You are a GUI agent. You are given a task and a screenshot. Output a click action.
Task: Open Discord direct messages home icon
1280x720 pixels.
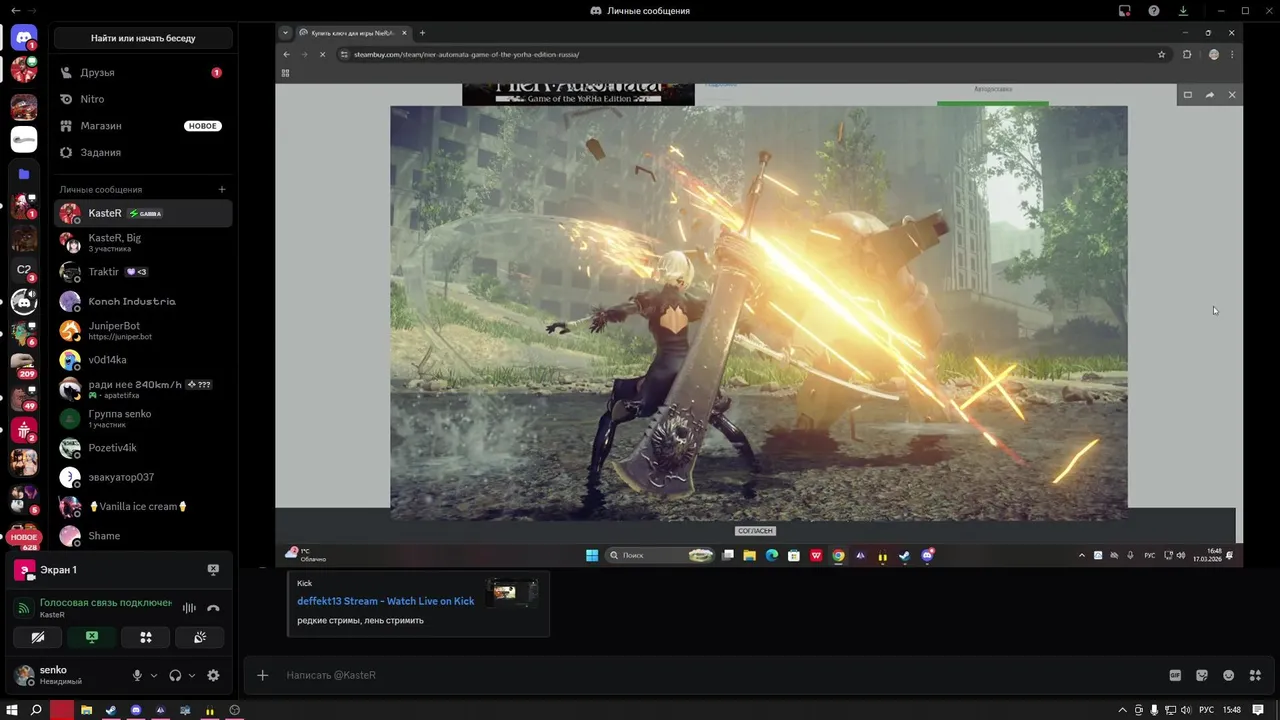[x=24, y=37]
